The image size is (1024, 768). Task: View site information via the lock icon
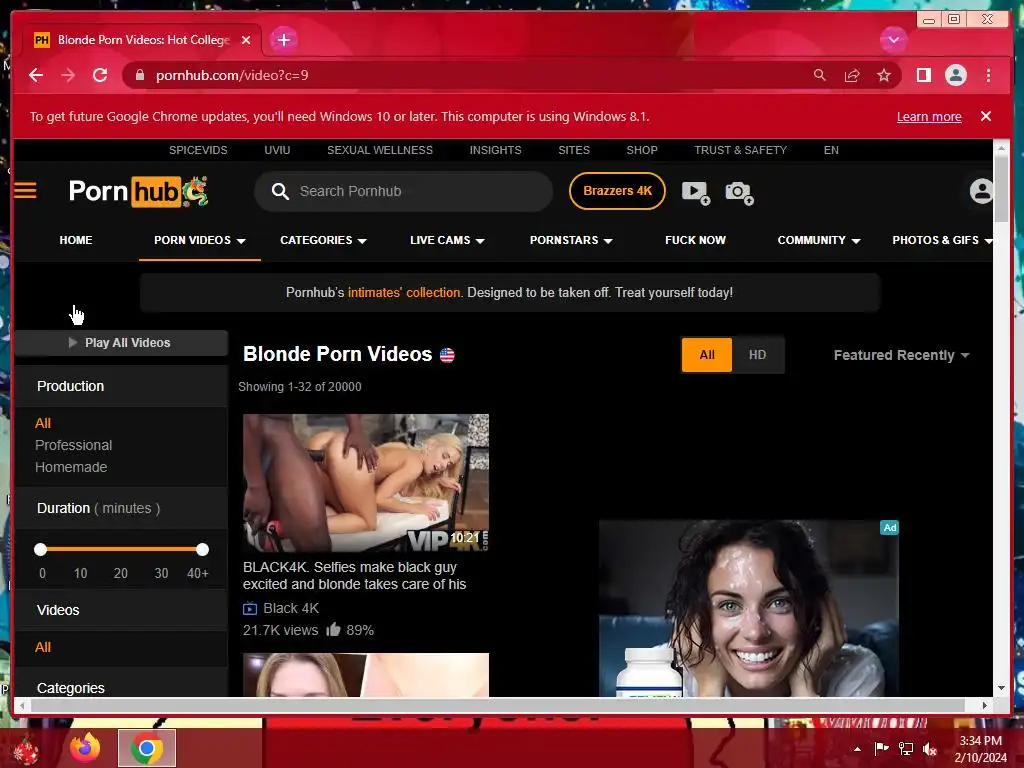point(139,75)
